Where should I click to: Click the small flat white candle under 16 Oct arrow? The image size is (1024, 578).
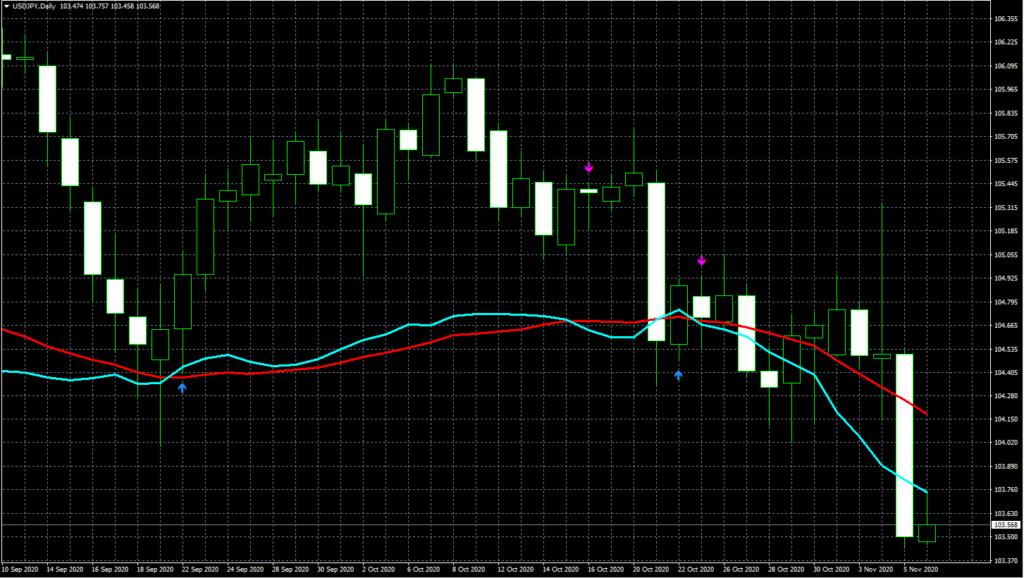(588, 190)
